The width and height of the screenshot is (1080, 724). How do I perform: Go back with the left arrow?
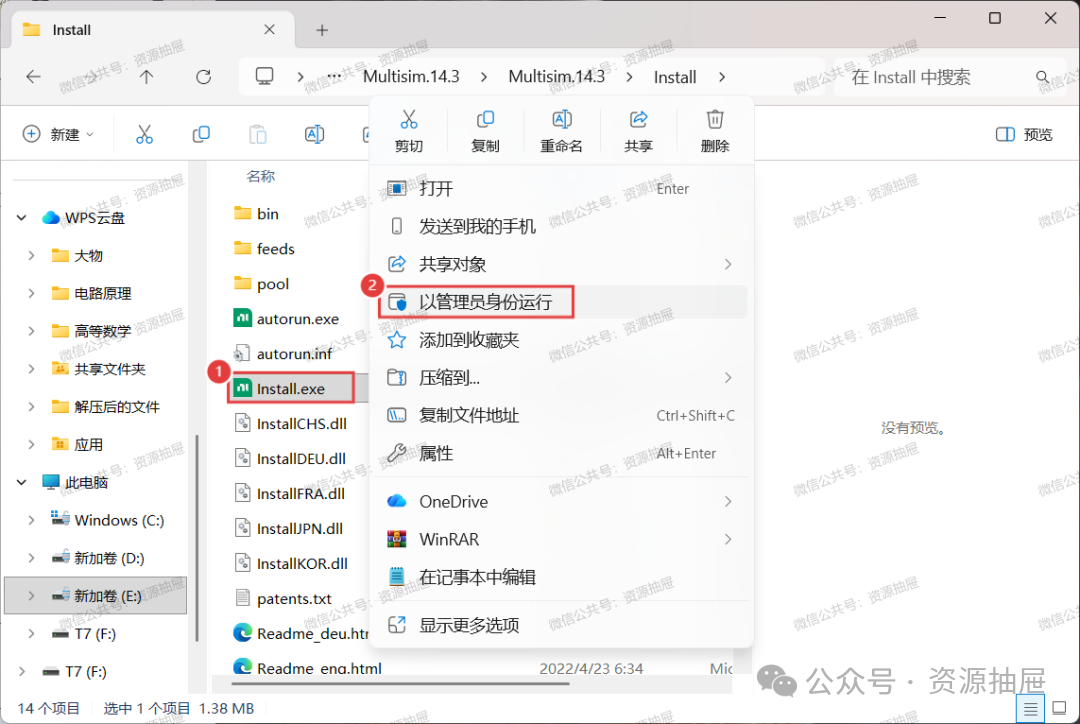click(x=33, y=76)
